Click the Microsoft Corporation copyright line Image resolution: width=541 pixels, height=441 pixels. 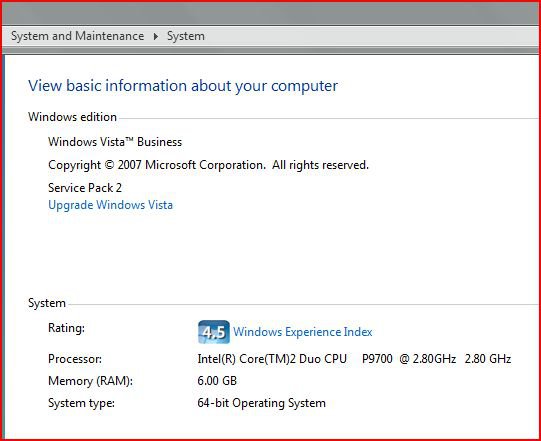tap(208, 165)
